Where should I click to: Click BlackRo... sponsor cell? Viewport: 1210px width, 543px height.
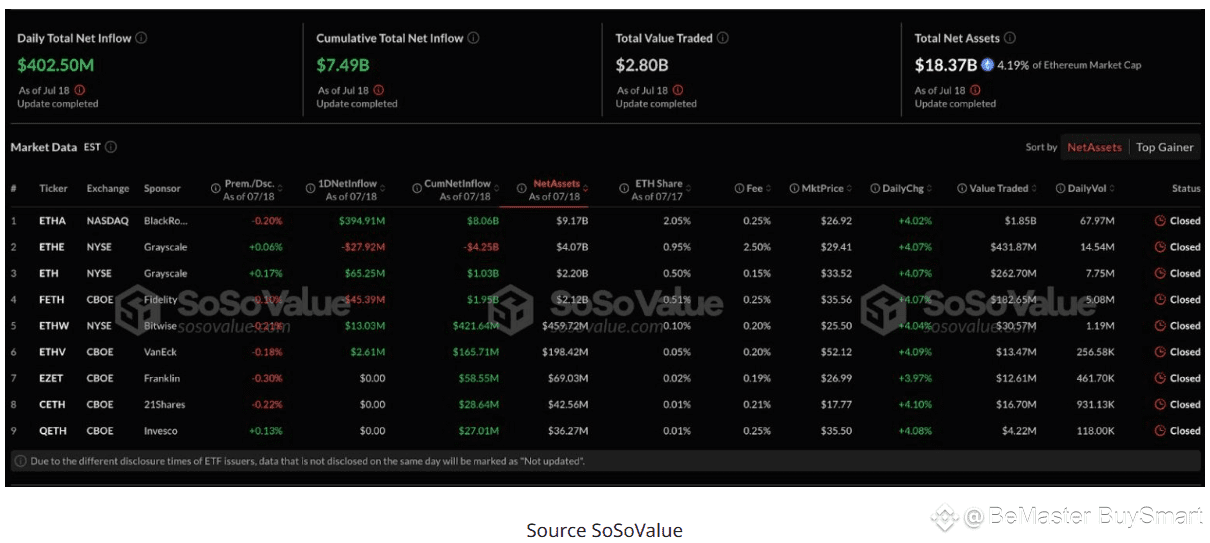coord(165,221)
